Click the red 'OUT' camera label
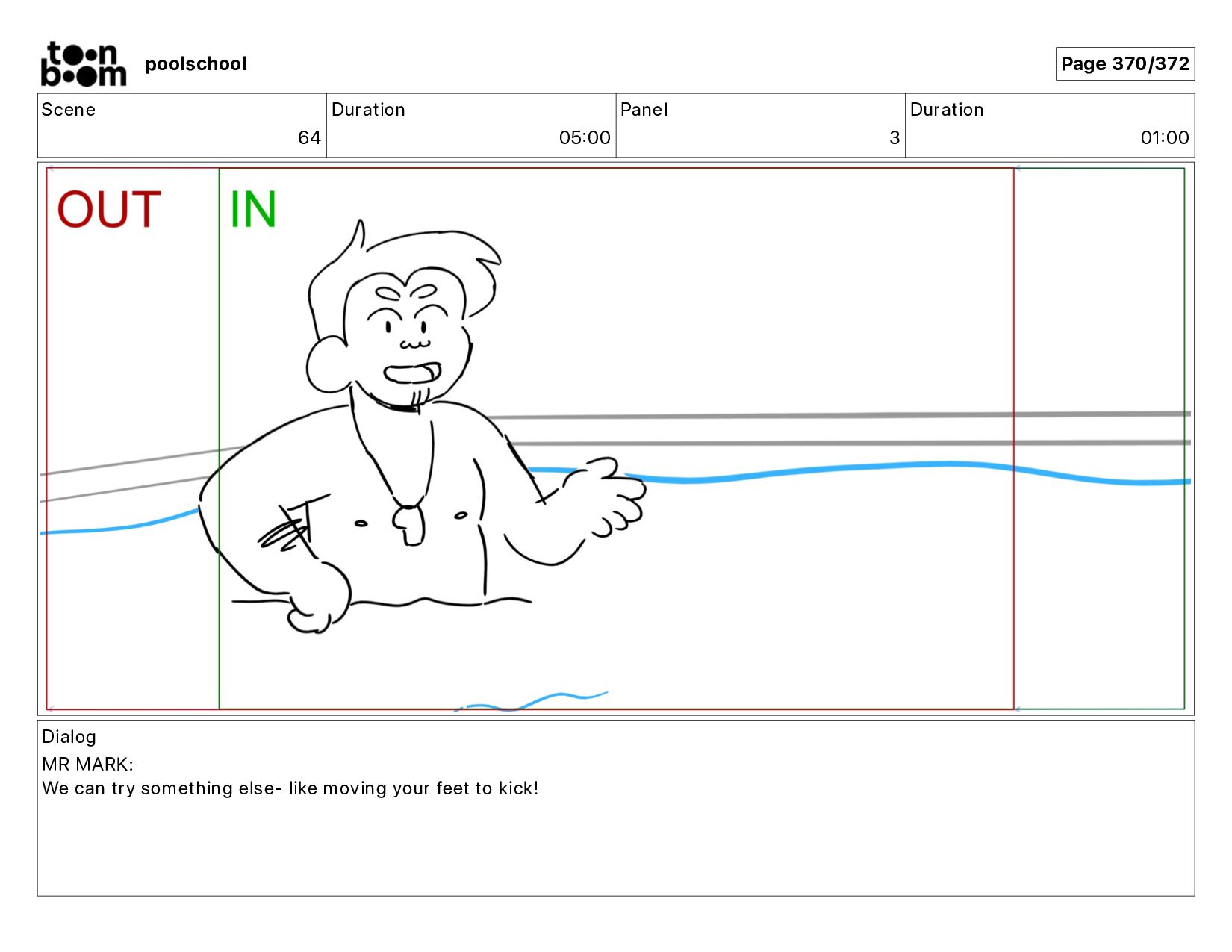Image resolution: width=1232 pixels, height=952 pixels. (x=109, y=209)
